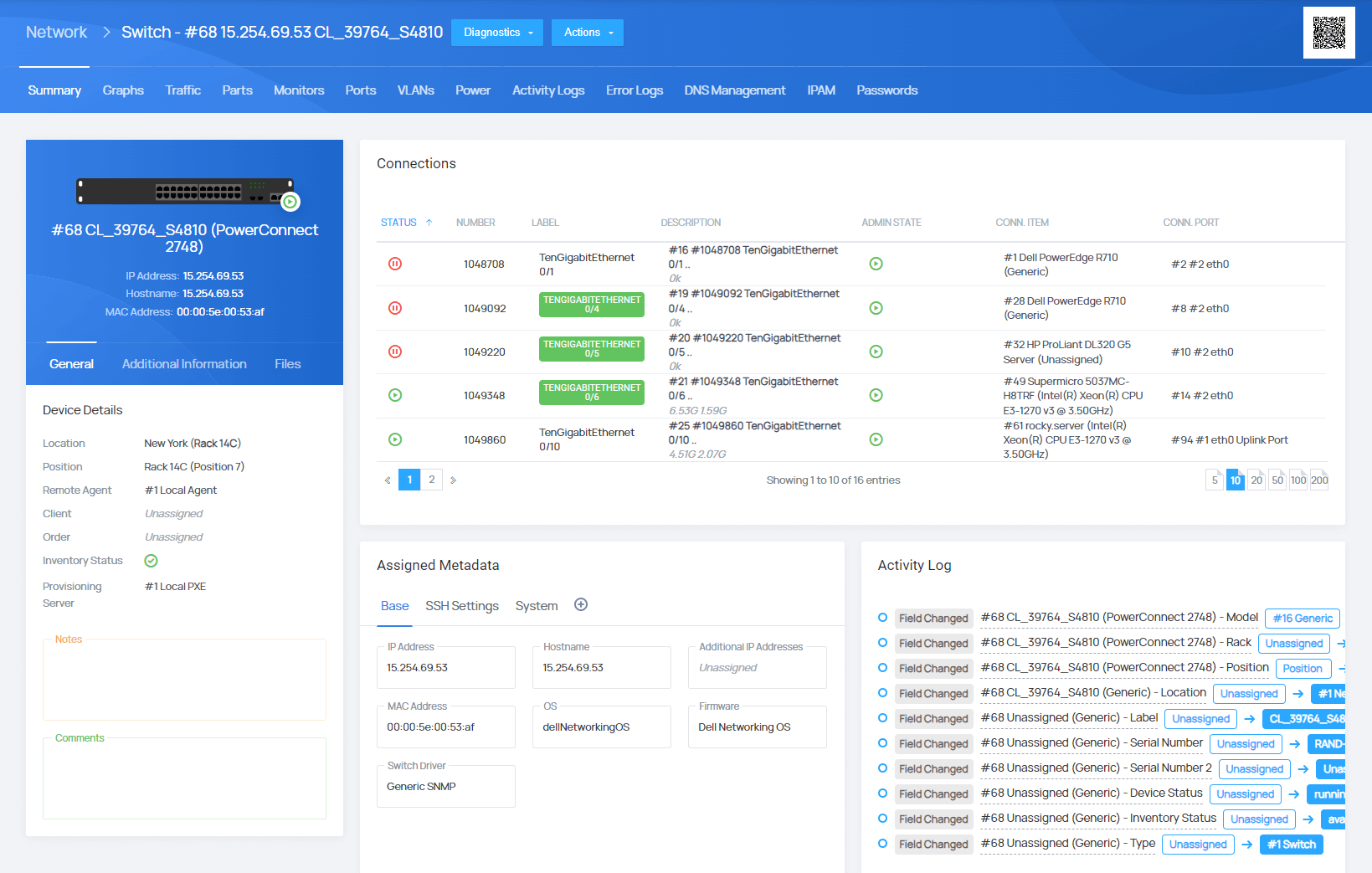The width and height of the screenshot is (1372, 873).
Task: Click the Notes text area
Action: click(184, 680)
